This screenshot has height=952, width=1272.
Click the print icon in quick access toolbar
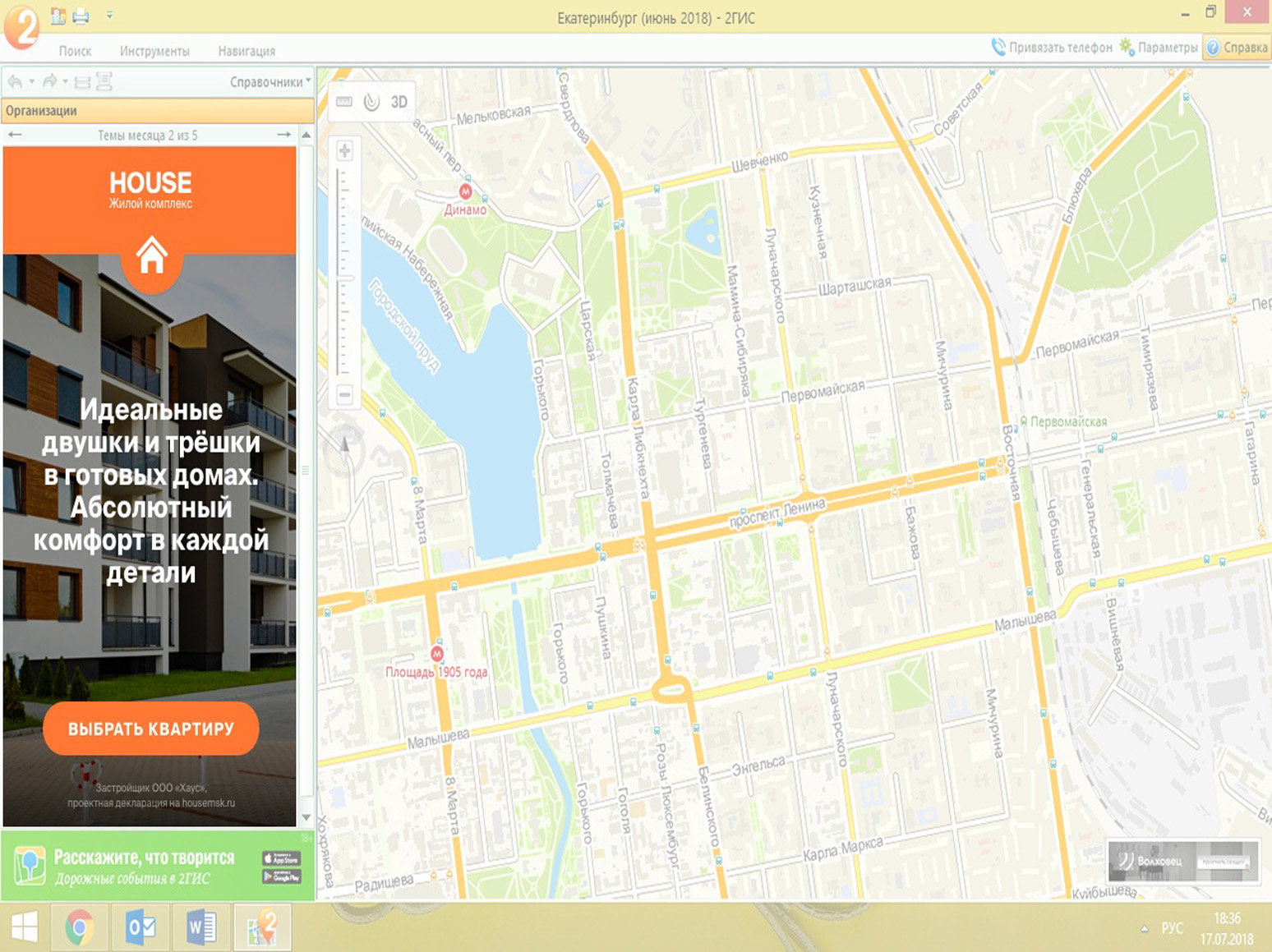click(81, 16)
